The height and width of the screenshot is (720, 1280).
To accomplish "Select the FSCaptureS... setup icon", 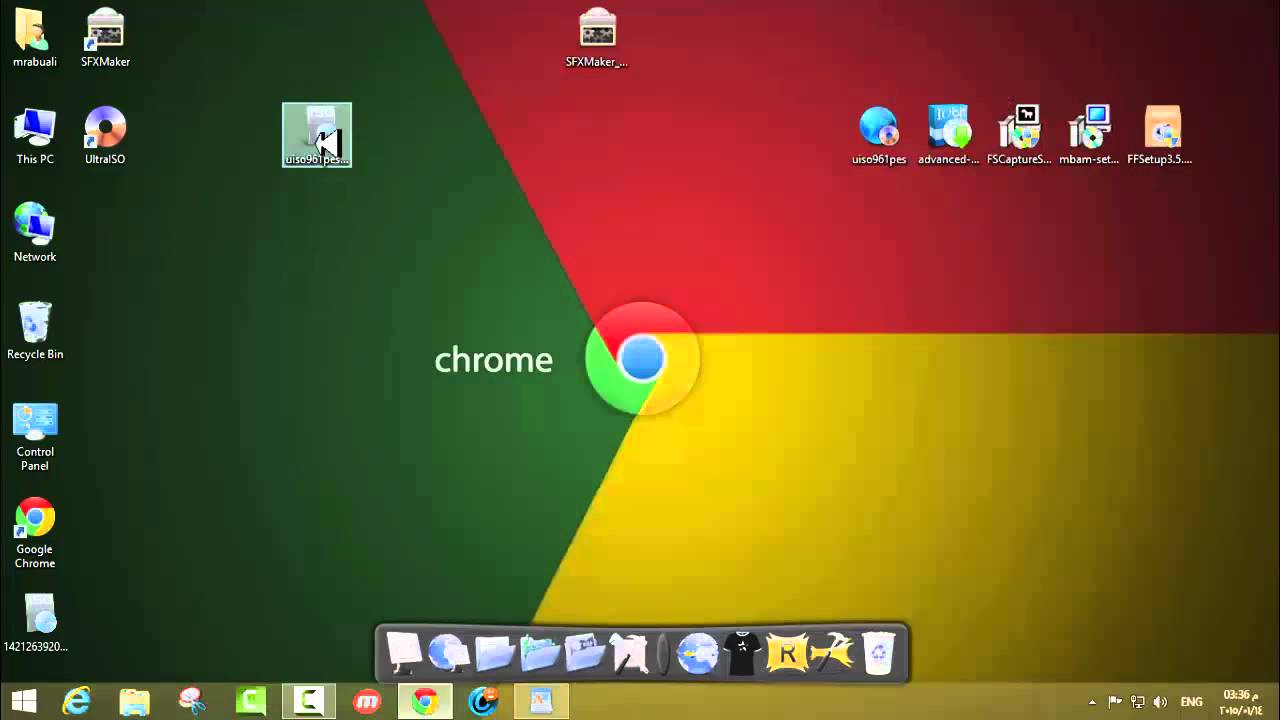I will click(x=1019, y=136).
